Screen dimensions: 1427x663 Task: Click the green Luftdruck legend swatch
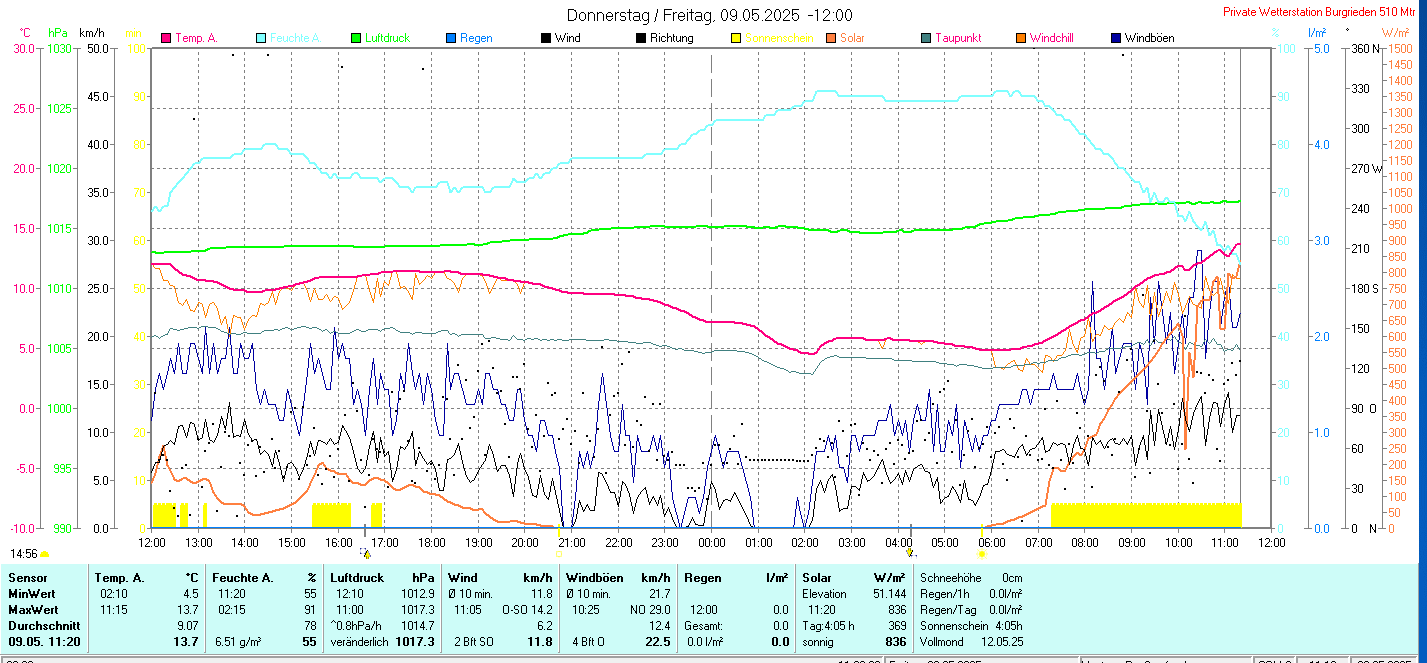355,38
